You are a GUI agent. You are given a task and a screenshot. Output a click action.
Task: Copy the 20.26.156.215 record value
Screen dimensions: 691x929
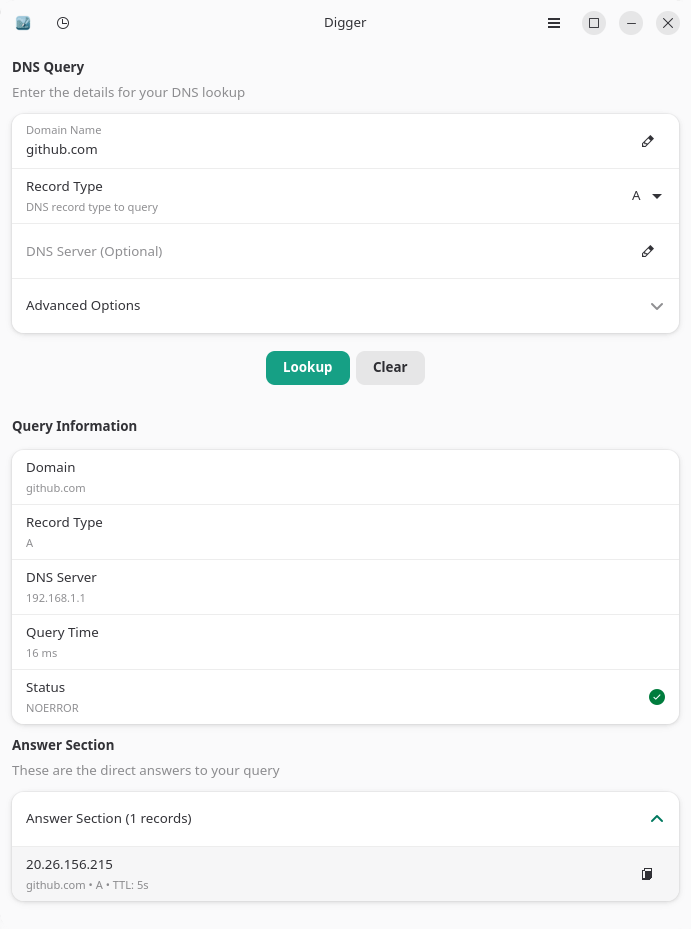(x=647, y=874)
